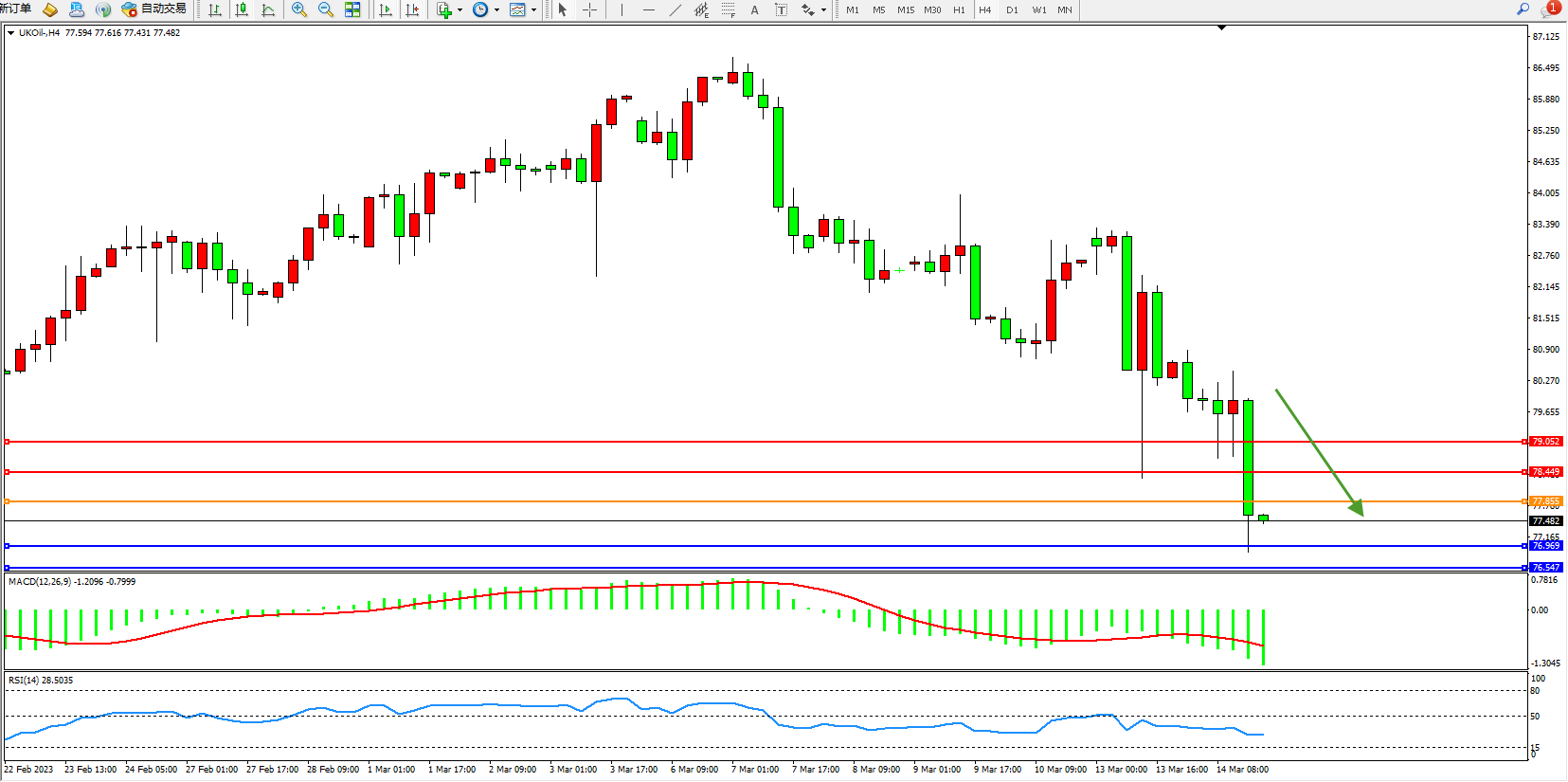Switch timeframe to D1
The height and width of the screenshot is (782, 1568).
pos(1012,9)
